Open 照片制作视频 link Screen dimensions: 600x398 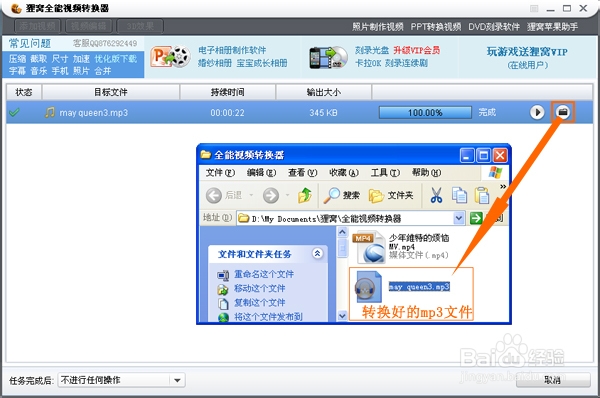378,27
